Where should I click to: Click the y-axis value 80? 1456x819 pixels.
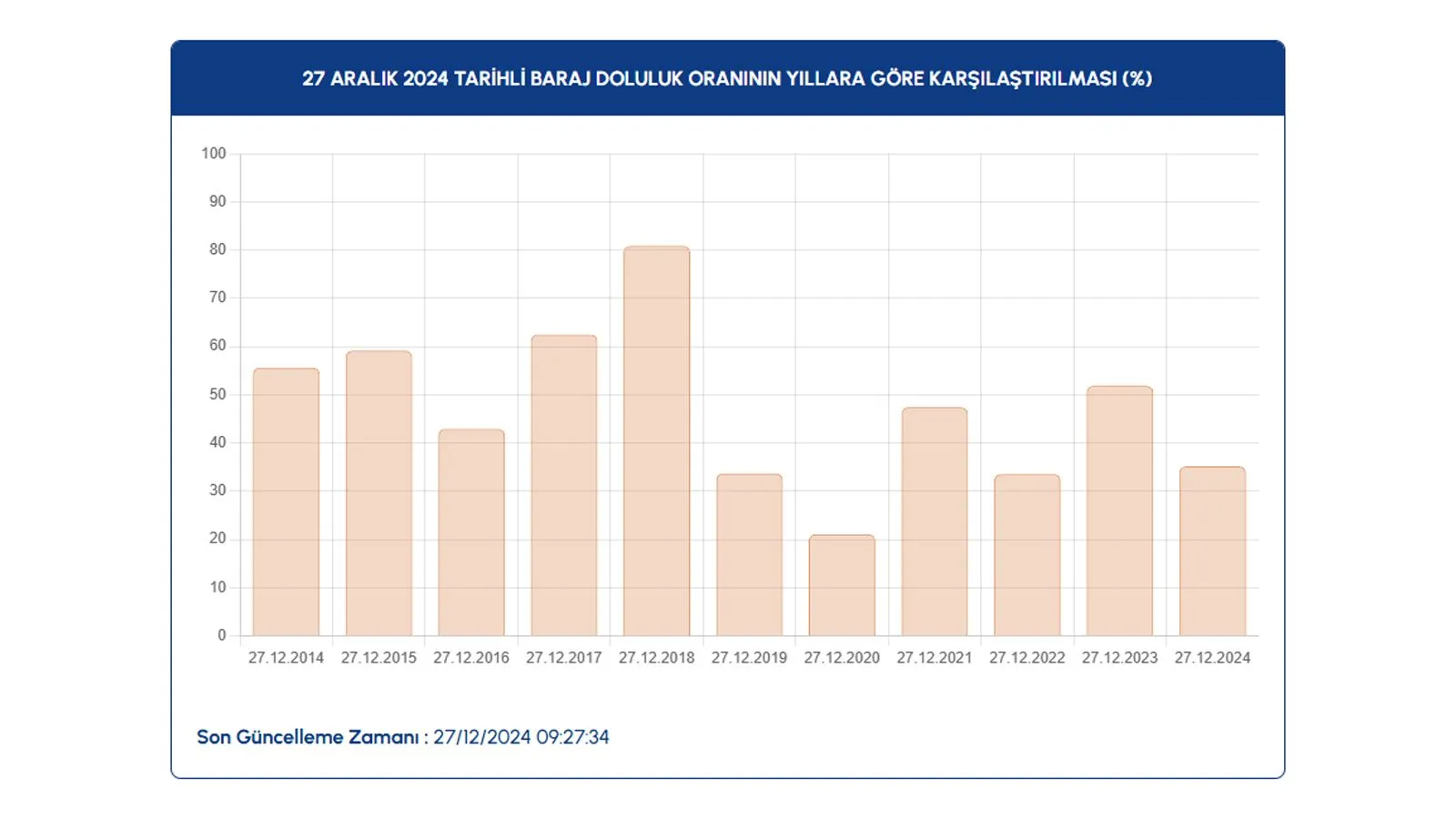tap(217, 249)
